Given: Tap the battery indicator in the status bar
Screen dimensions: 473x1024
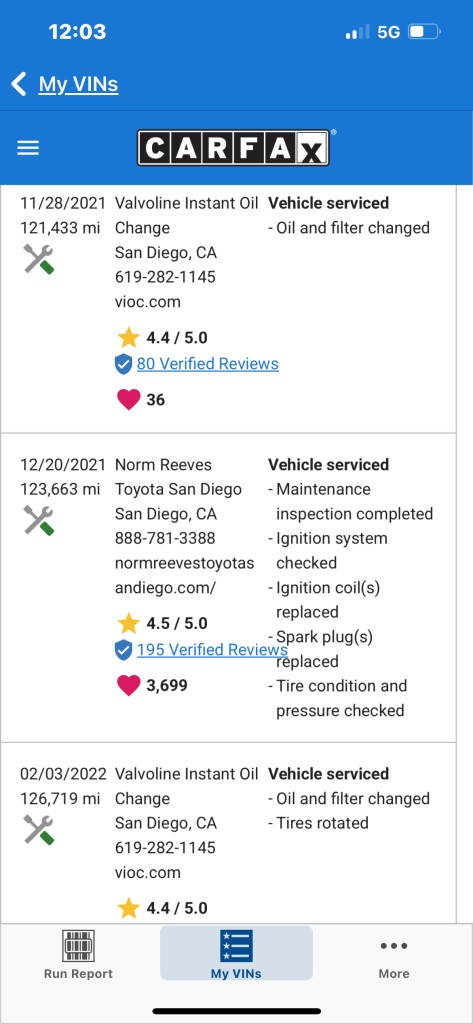Looking at the screenshot, I should pyautogui.click(x=425, y=31).
